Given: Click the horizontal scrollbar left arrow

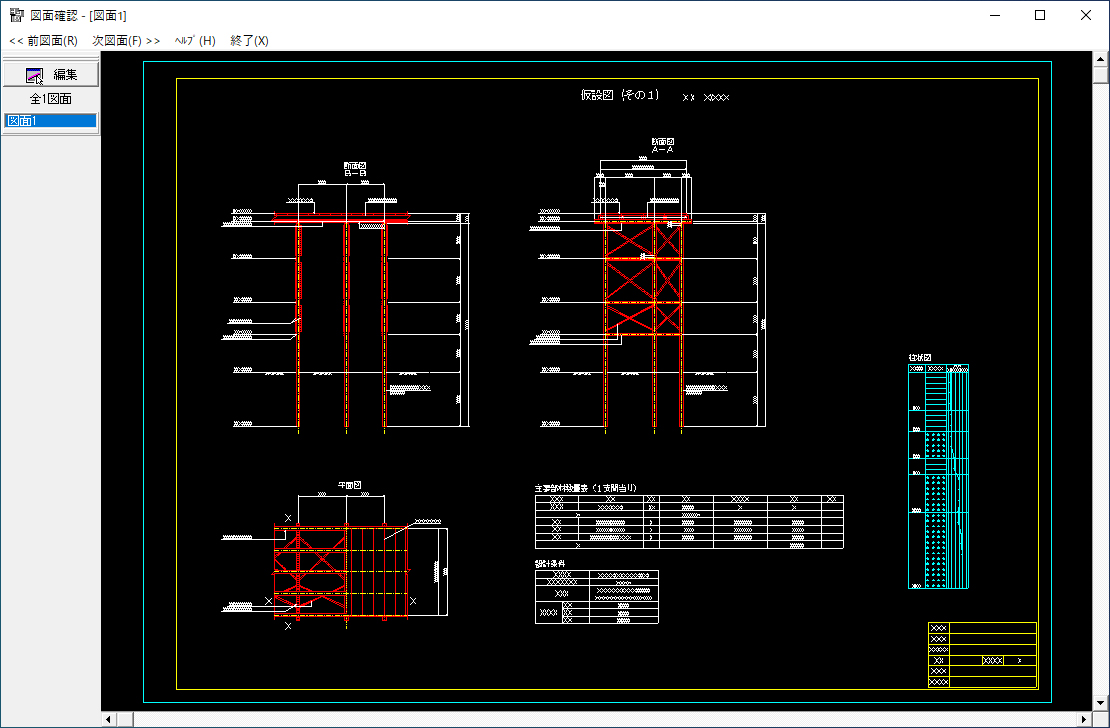Looking at the screenshot, I should (109, 719).
